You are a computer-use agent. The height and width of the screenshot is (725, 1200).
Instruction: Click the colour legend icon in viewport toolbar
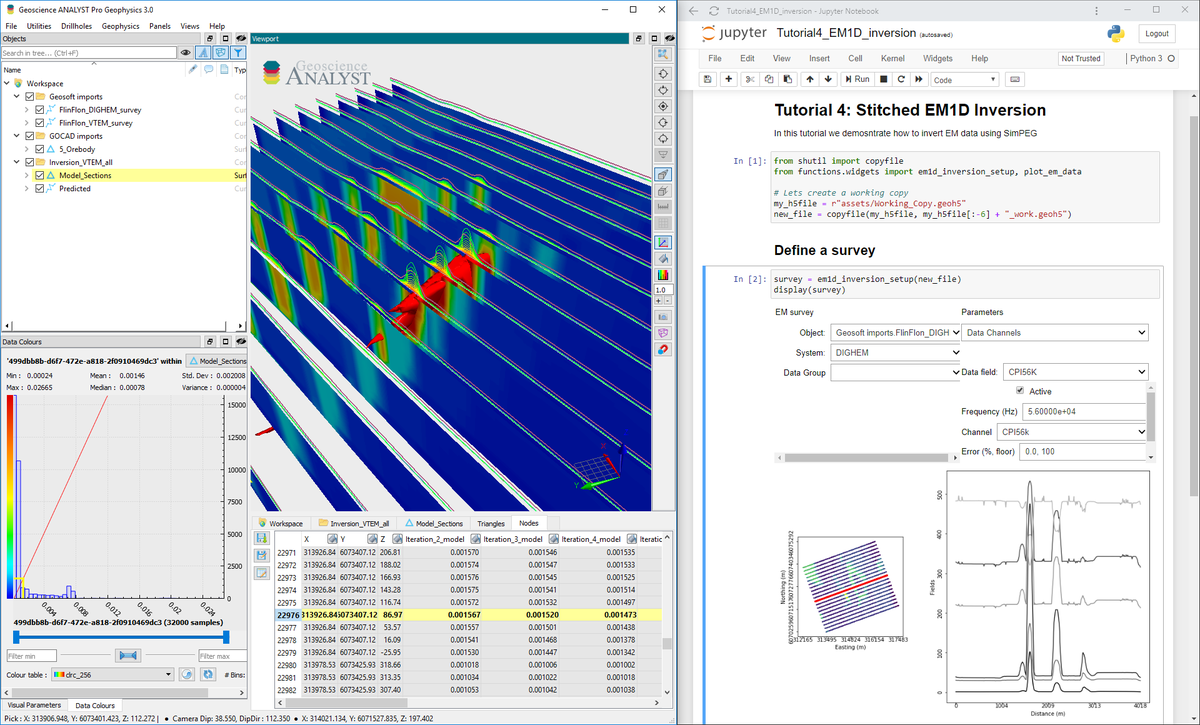coord(662,274)
